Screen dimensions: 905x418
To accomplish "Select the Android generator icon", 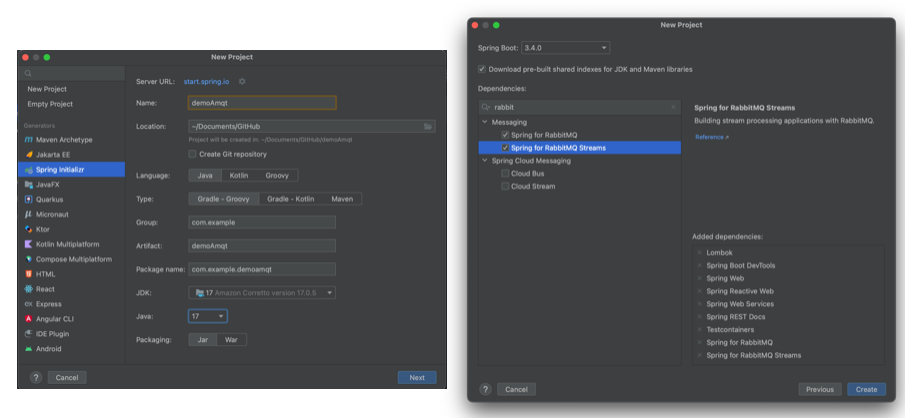I will point(29,349).
